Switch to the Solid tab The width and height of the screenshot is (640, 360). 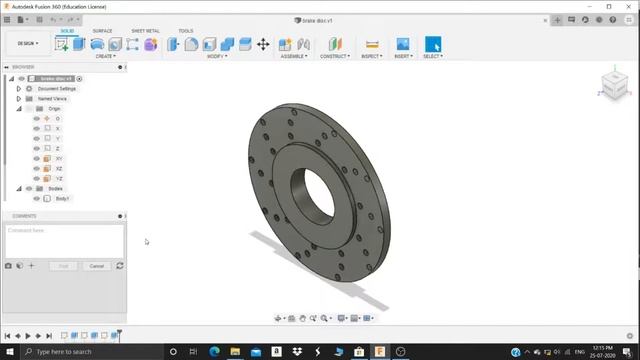(67, 31)
